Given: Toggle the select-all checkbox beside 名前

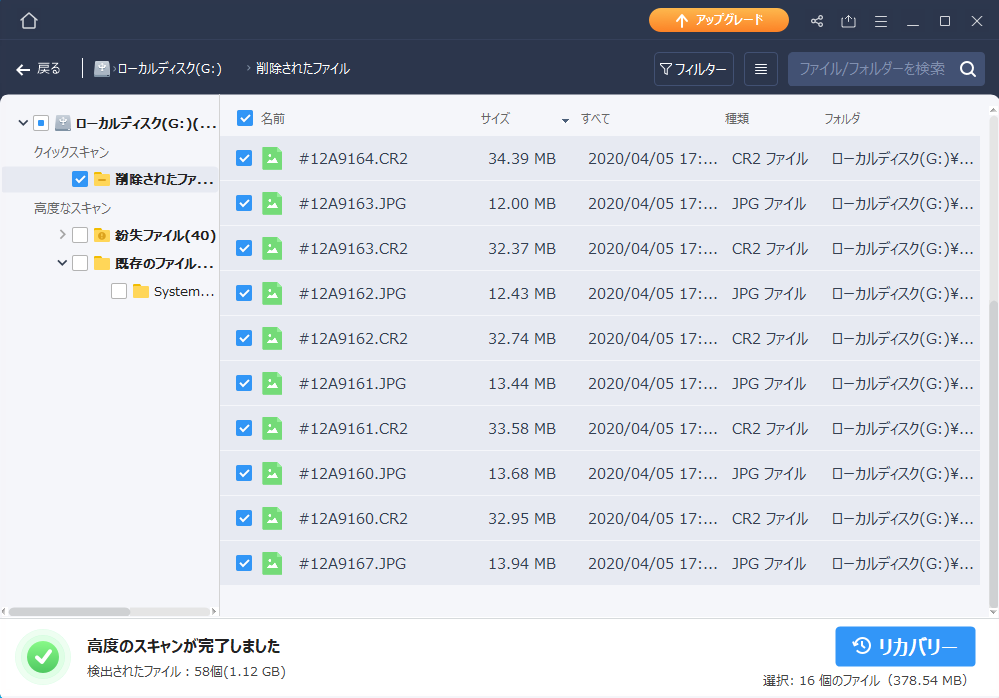Looking at the screenshot, I should point(245,118).
